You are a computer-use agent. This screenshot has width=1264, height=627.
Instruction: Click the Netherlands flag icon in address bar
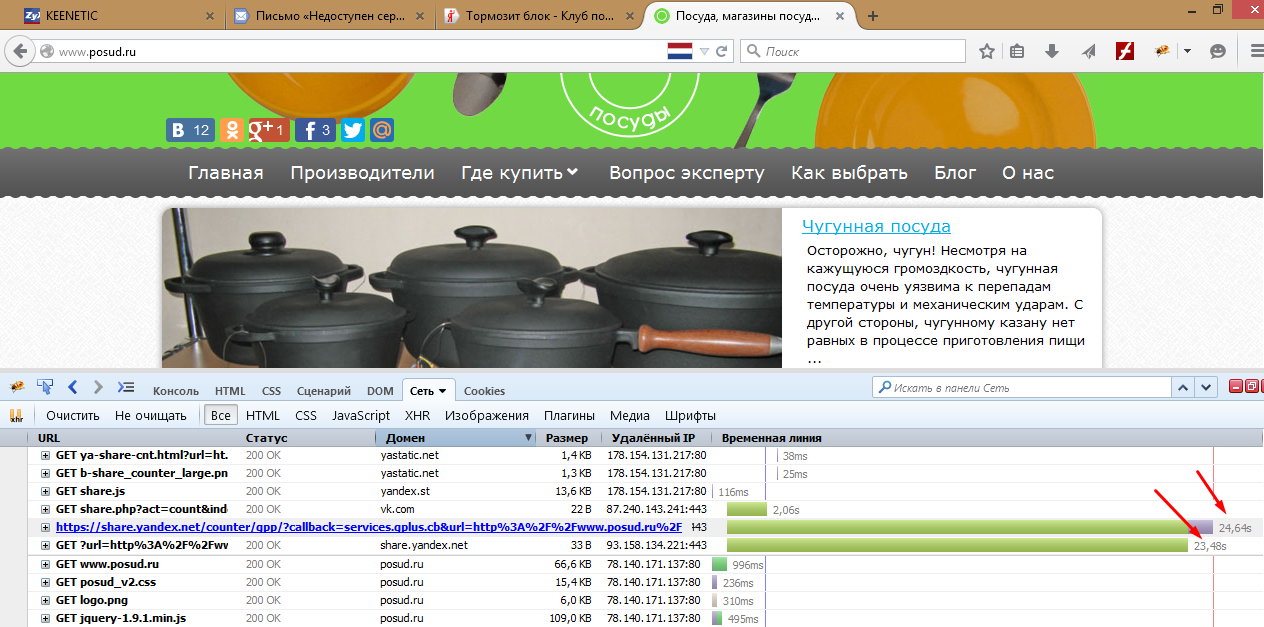tap(680, 51)
